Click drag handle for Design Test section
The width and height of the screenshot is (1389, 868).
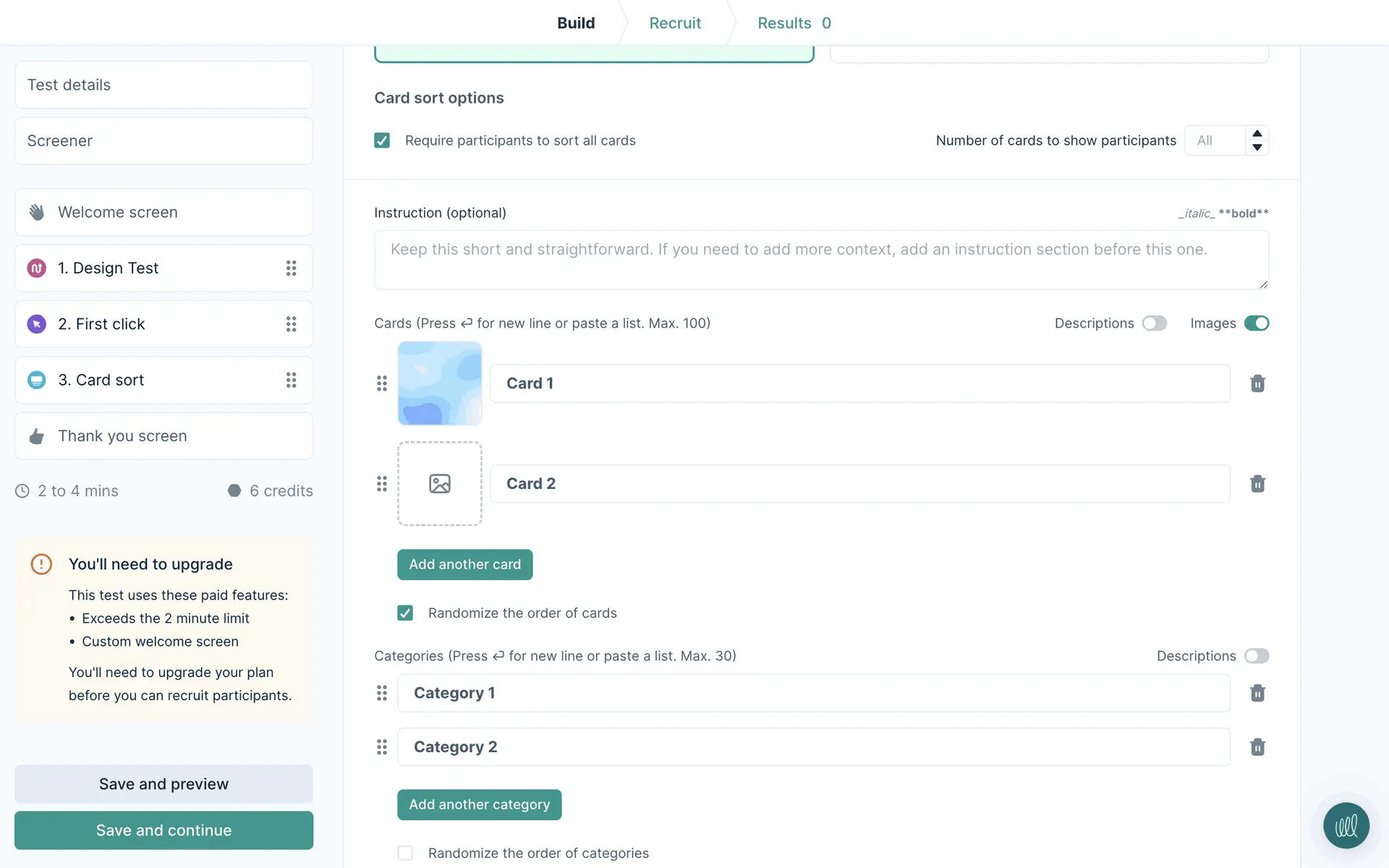click(x=291, y=268)
